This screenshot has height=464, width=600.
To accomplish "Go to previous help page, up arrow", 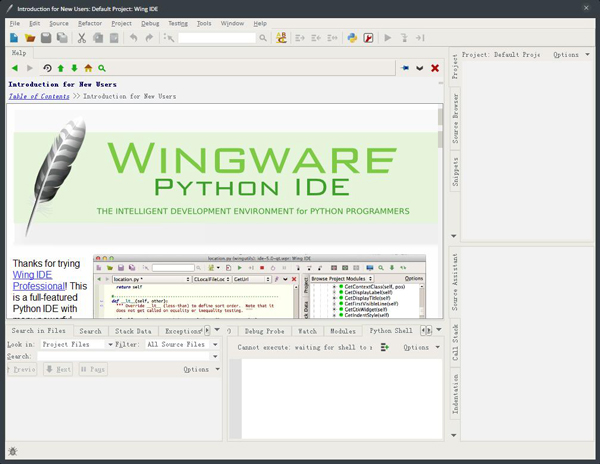I will point(60,68).
